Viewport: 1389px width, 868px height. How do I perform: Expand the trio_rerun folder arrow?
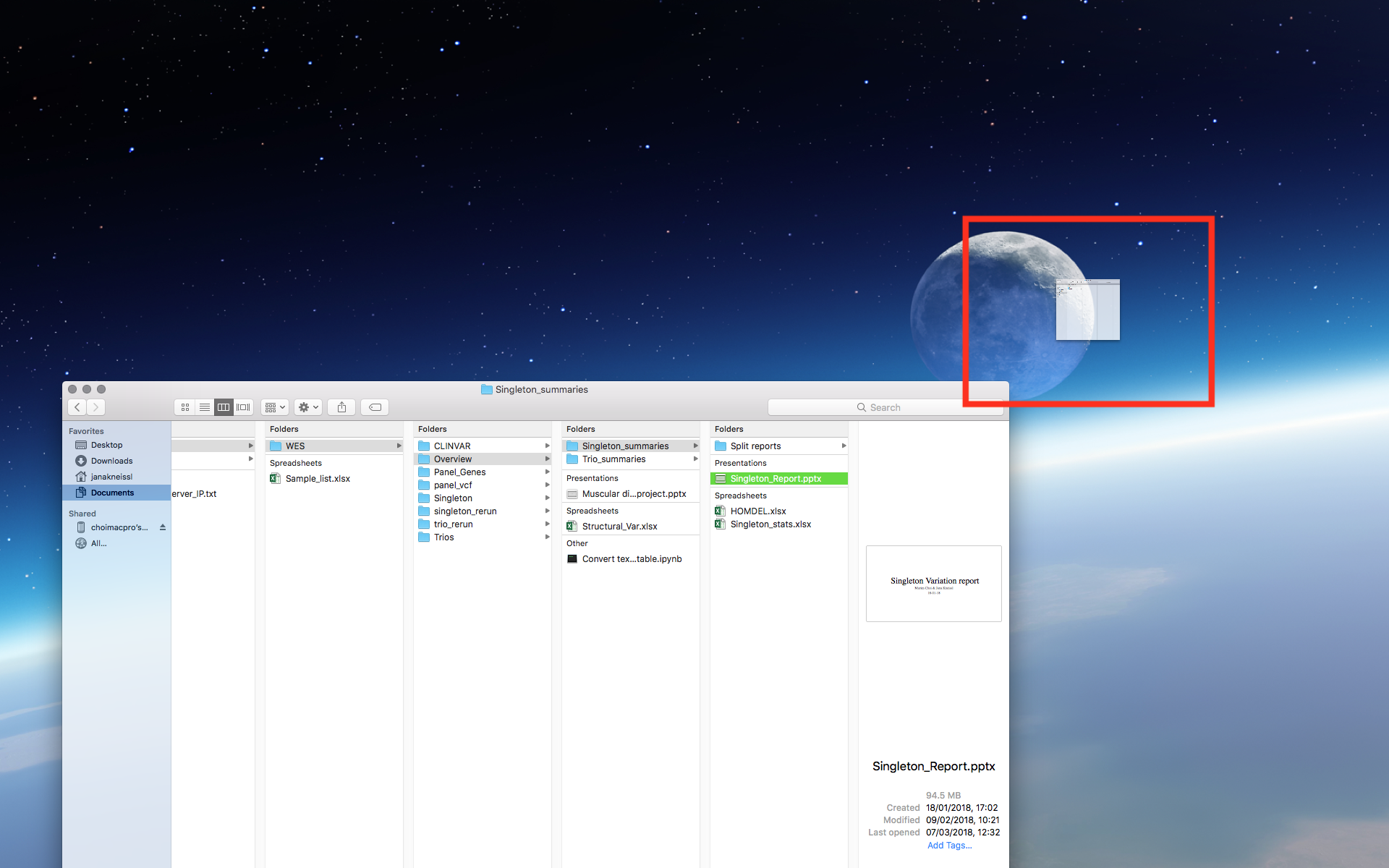click(x=547, y=524)
